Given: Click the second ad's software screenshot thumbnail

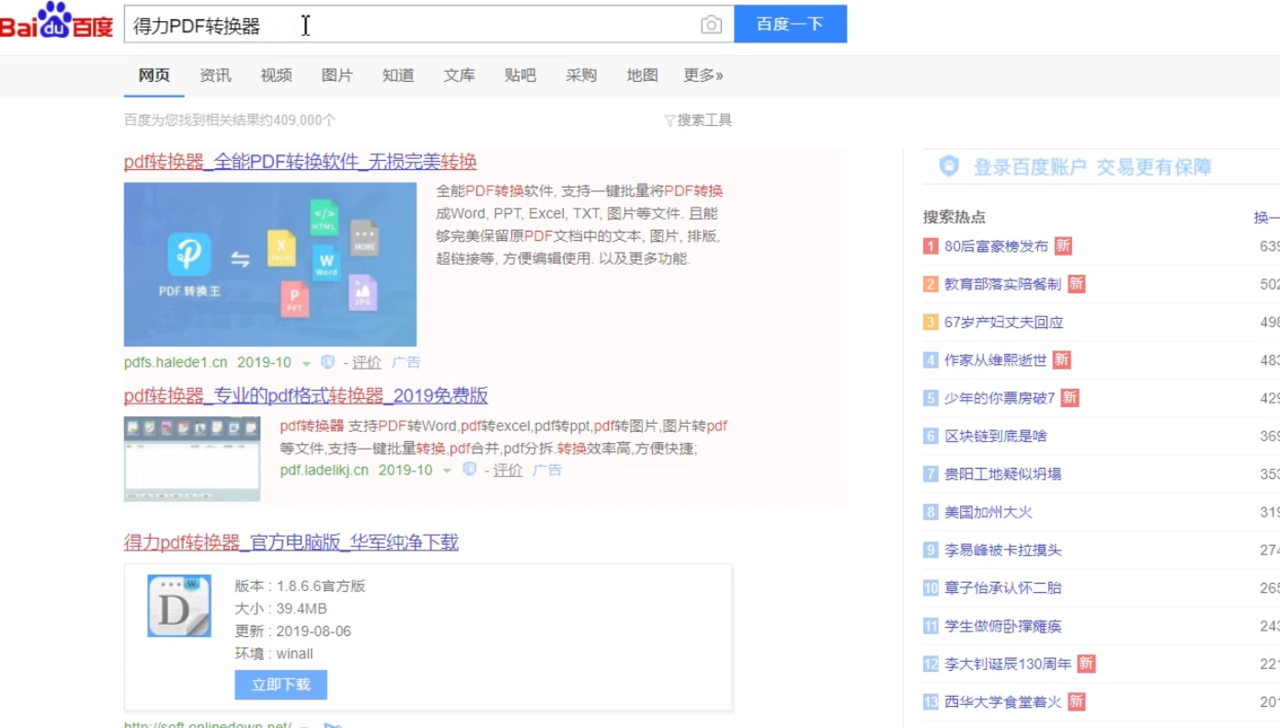Looking at the screenshot, I should point(192,459).
